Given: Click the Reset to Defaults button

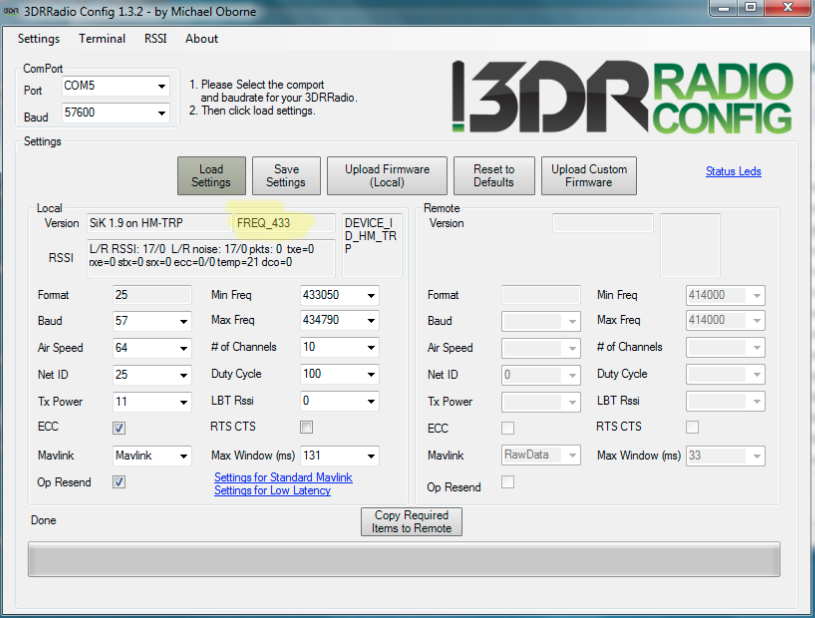Looking at the screenshot, I should coord(494,176).
